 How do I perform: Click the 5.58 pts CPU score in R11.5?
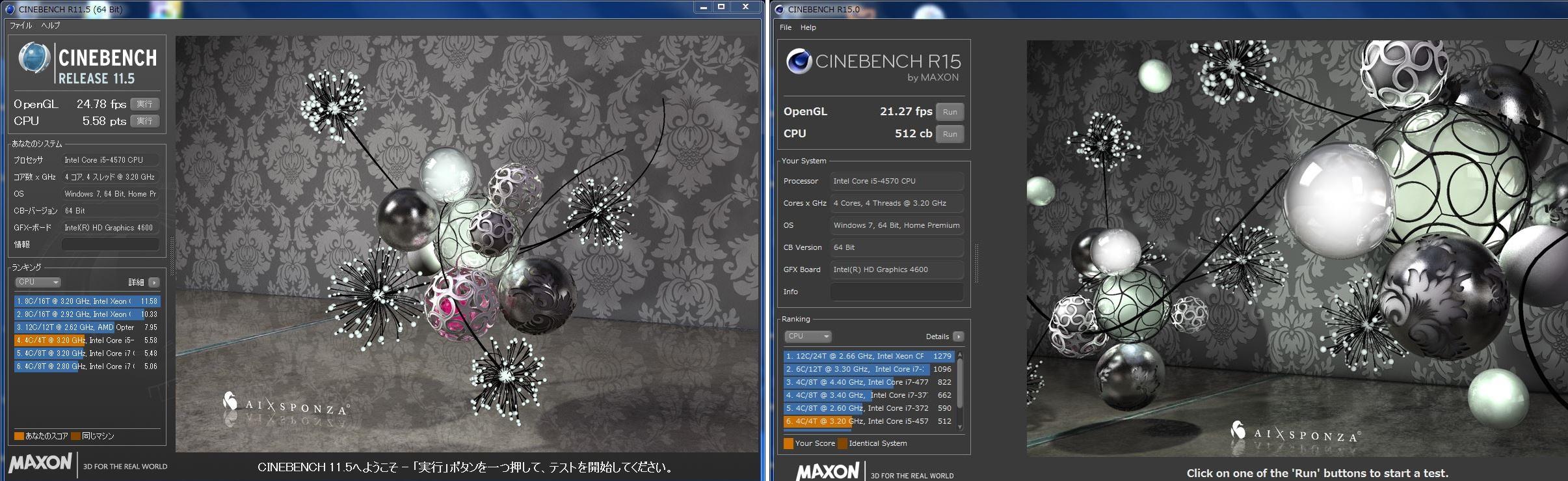click(104, 121)
